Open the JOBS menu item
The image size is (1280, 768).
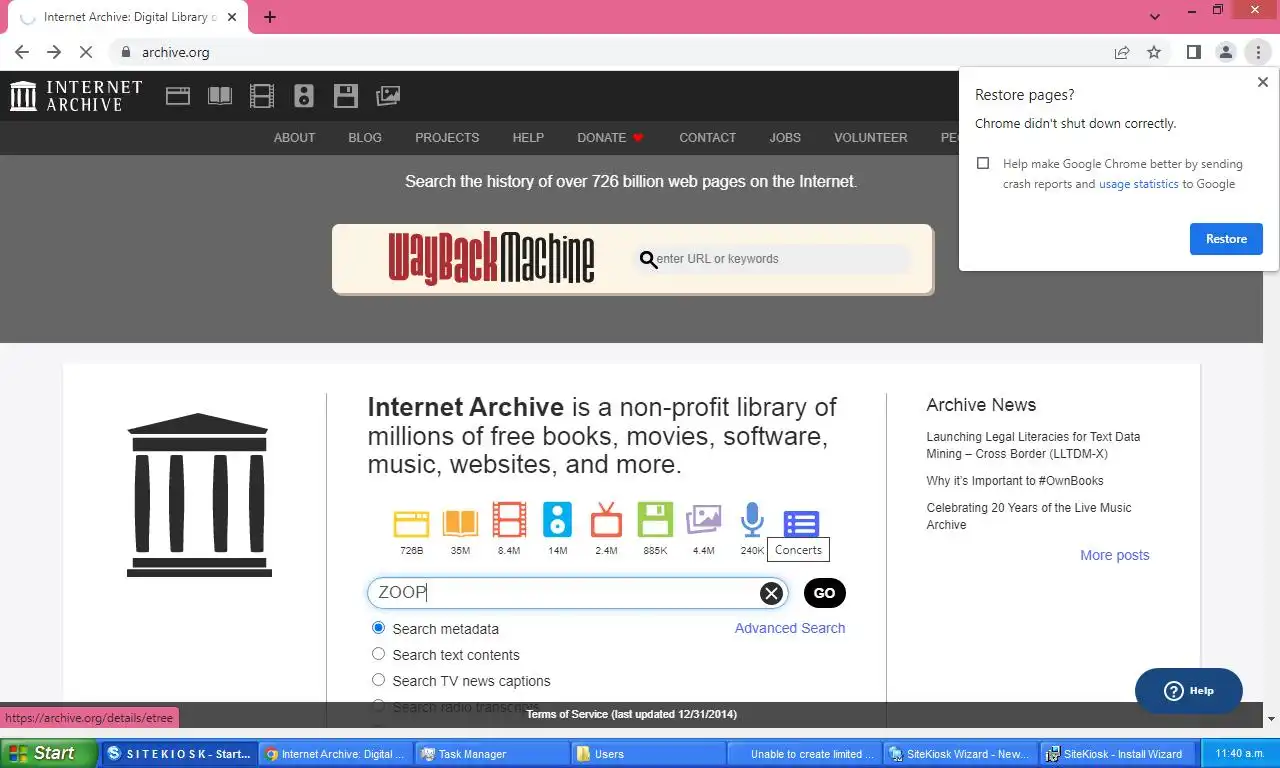(x=785, y=138)
